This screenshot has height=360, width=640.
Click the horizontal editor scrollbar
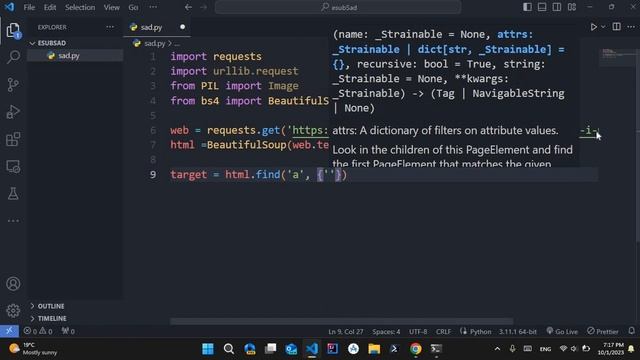pos(342,321)
